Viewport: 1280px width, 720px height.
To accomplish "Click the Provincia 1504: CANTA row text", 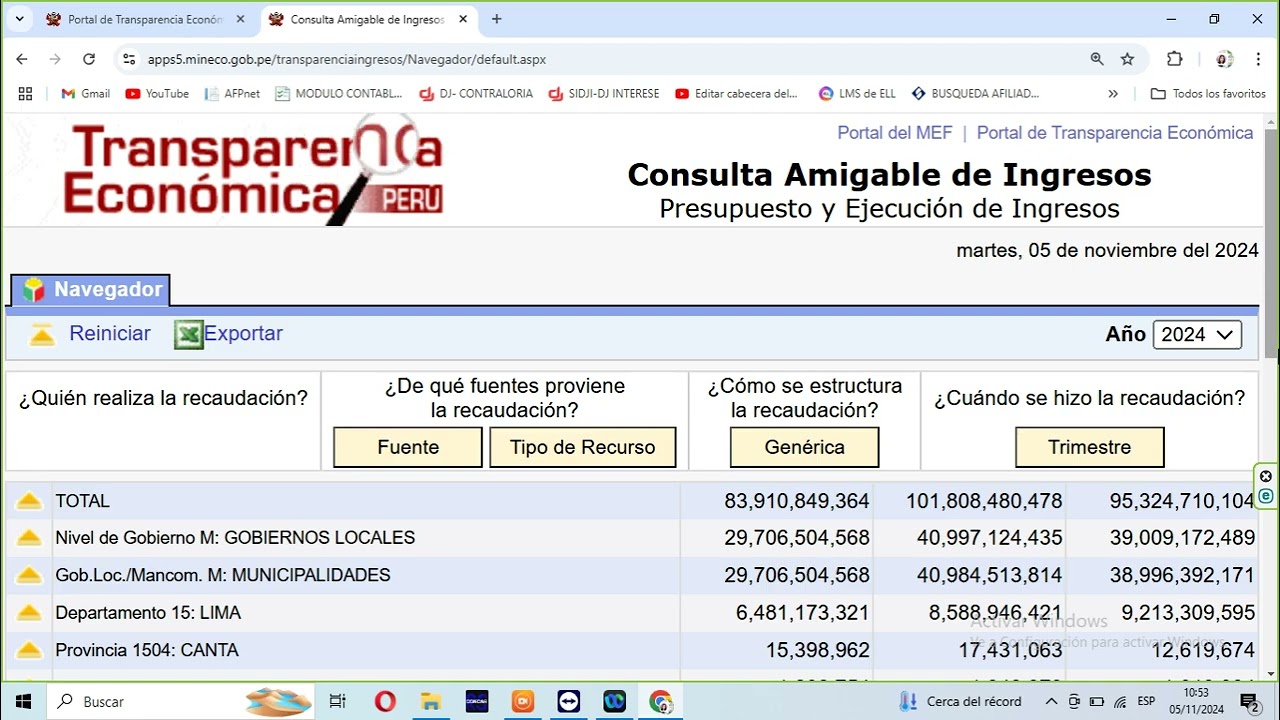I will [x=147, y=651].
